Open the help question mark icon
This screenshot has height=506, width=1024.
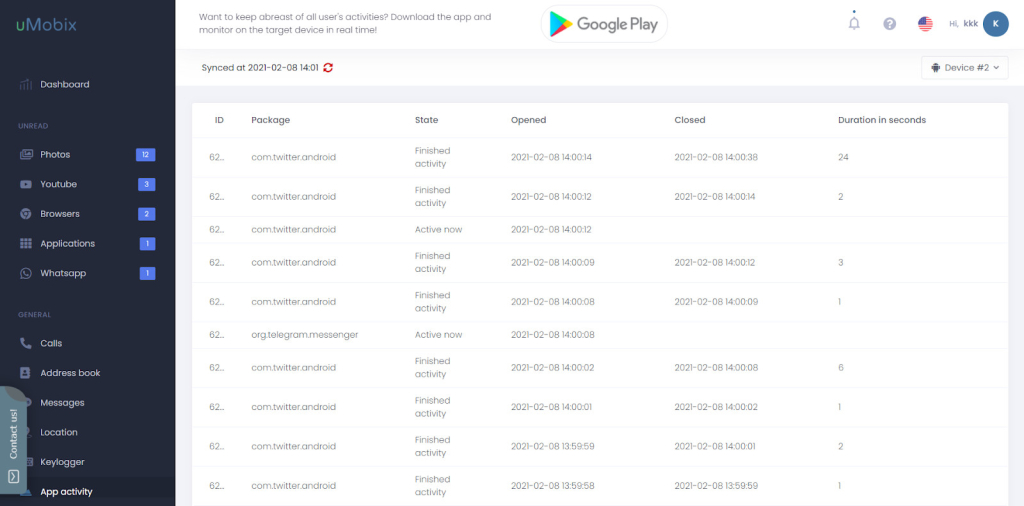(889, 24)
